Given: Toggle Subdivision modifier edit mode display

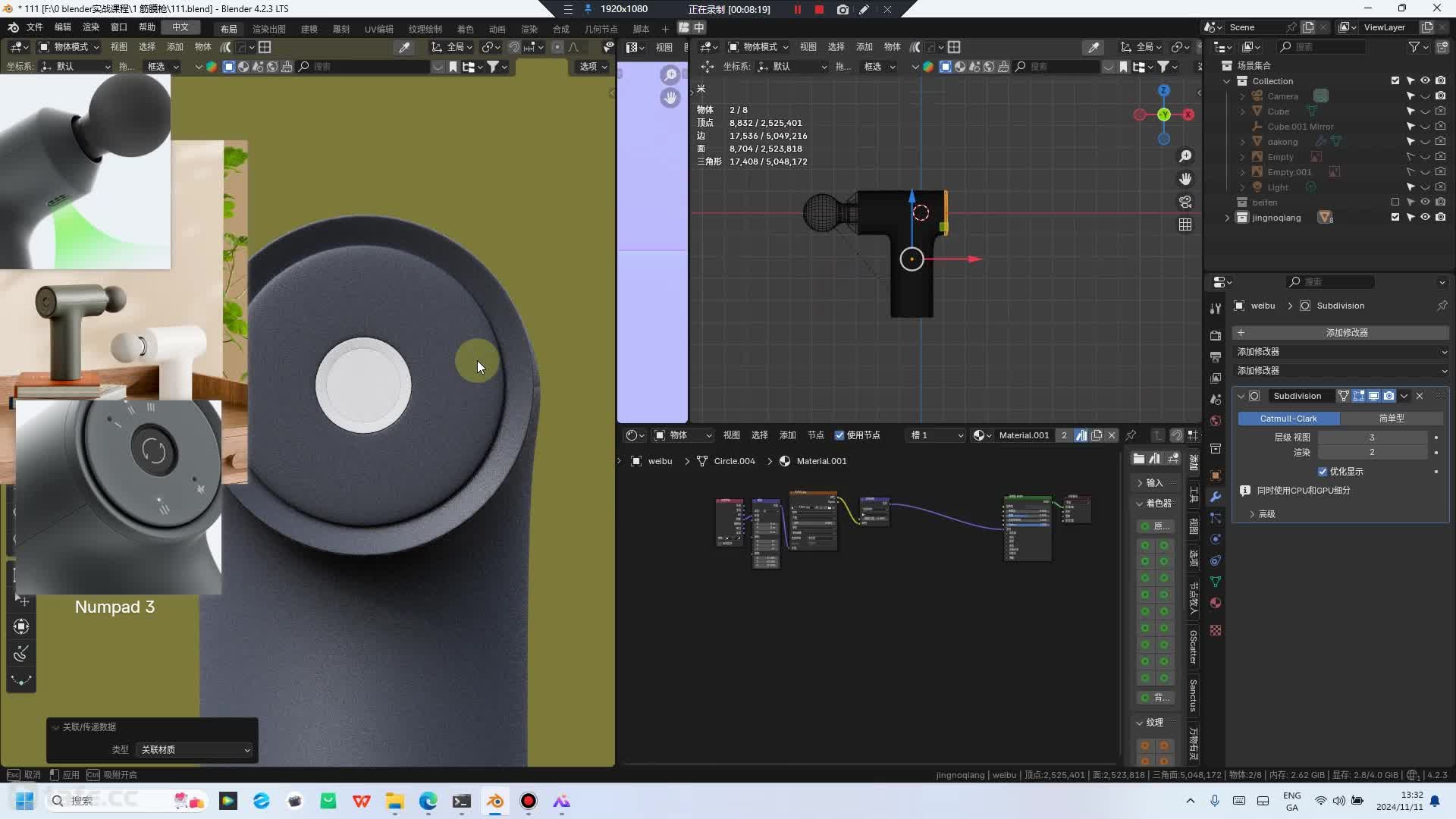Looking at the screenshot, I should click(x=1358, y=396).
